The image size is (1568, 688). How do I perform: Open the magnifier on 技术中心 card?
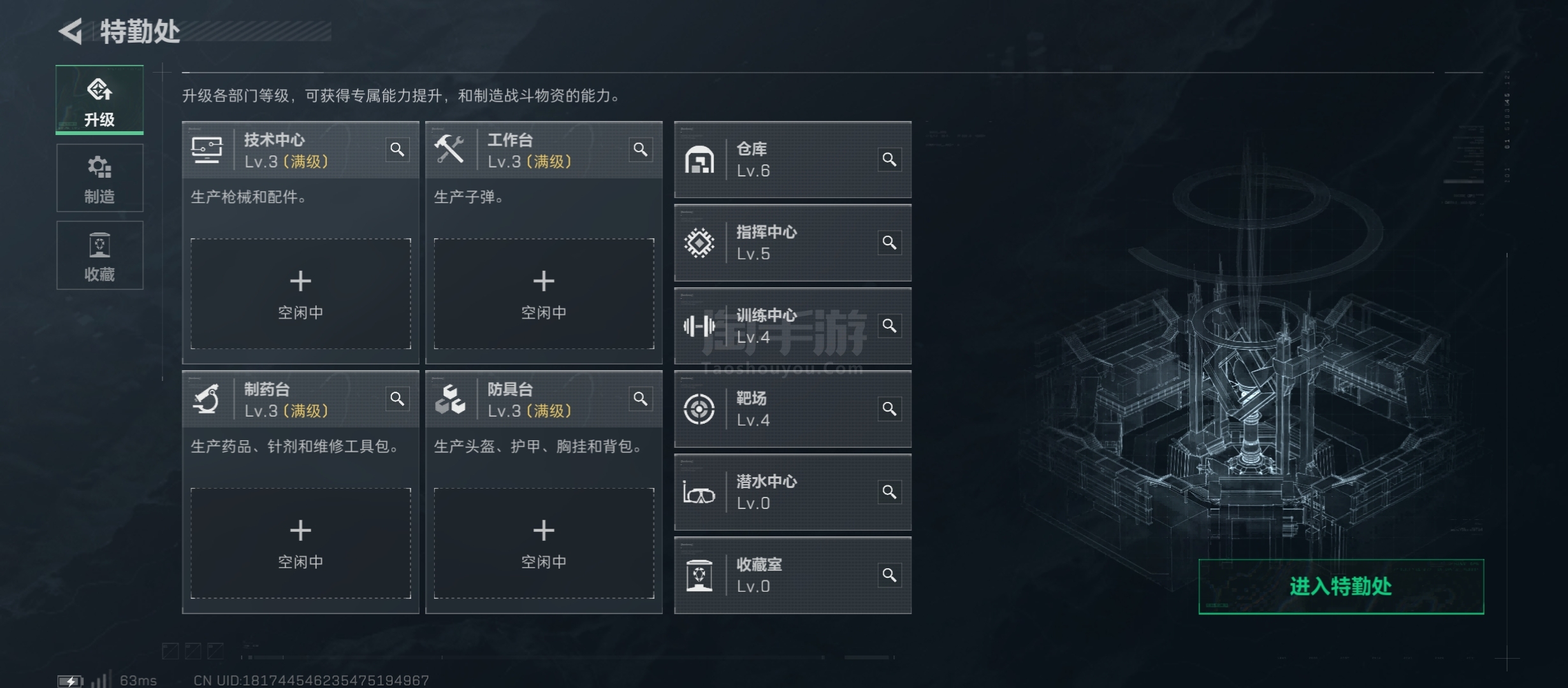coord(397,150)
